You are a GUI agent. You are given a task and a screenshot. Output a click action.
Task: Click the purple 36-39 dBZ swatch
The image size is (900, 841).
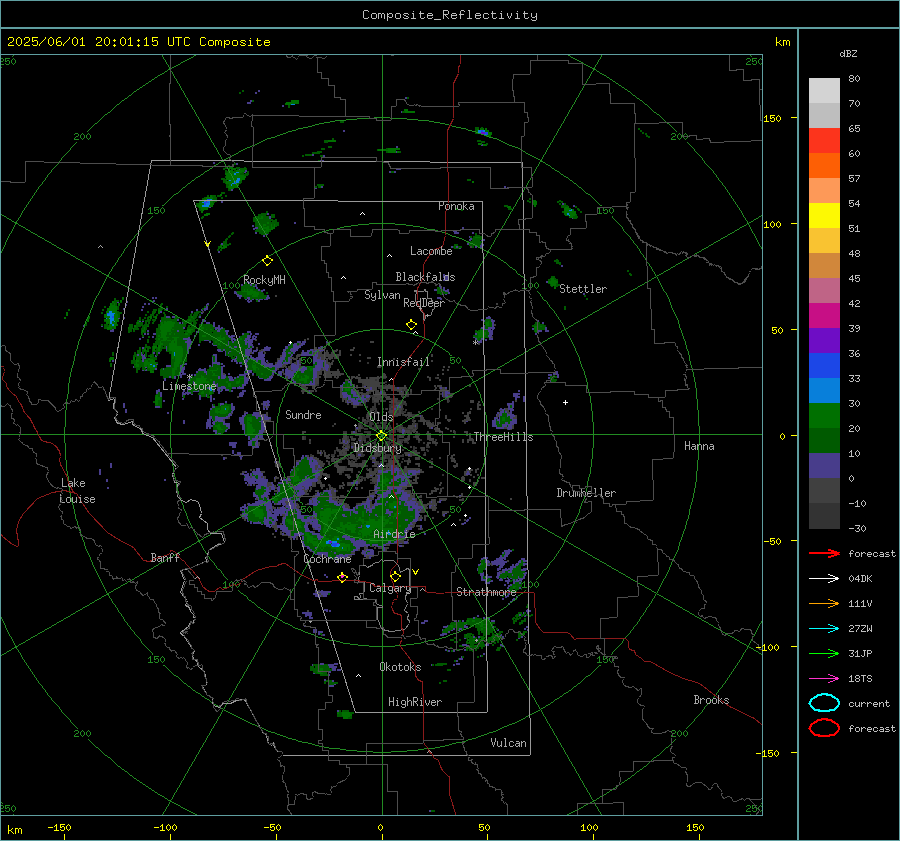tap(824, 341)
